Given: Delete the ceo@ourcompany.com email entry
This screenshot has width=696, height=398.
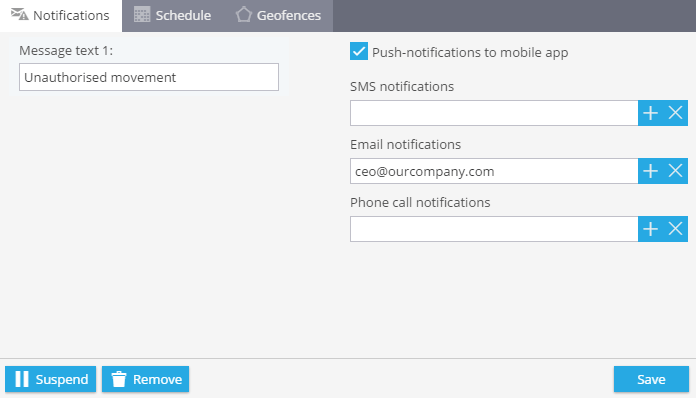Looking at the screenshot, I should pos(676,171).
